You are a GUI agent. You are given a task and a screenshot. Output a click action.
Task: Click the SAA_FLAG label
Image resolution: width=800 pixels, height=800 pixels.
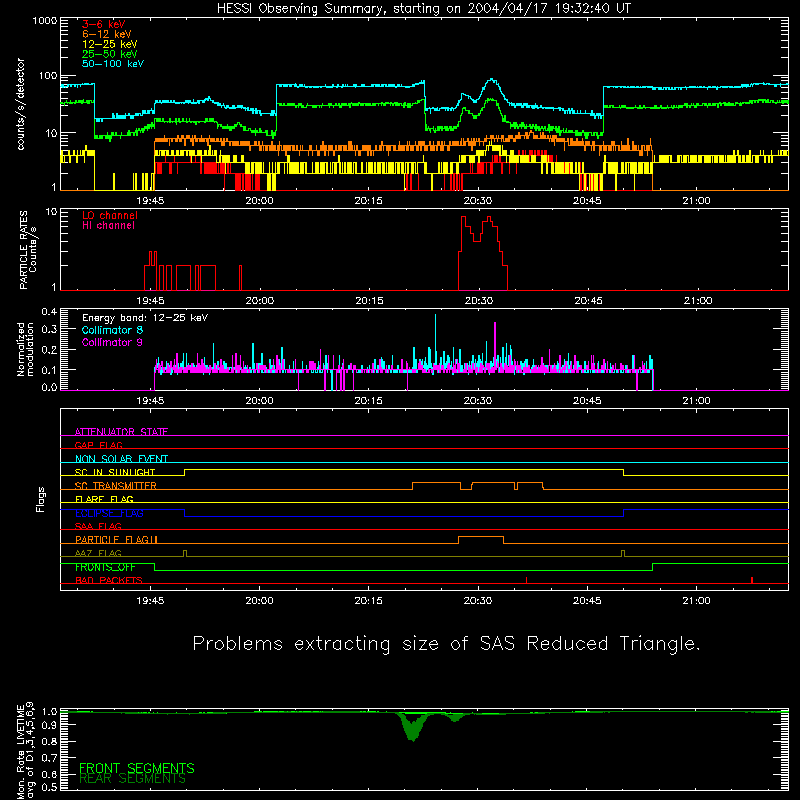click(x=98, y=526)
